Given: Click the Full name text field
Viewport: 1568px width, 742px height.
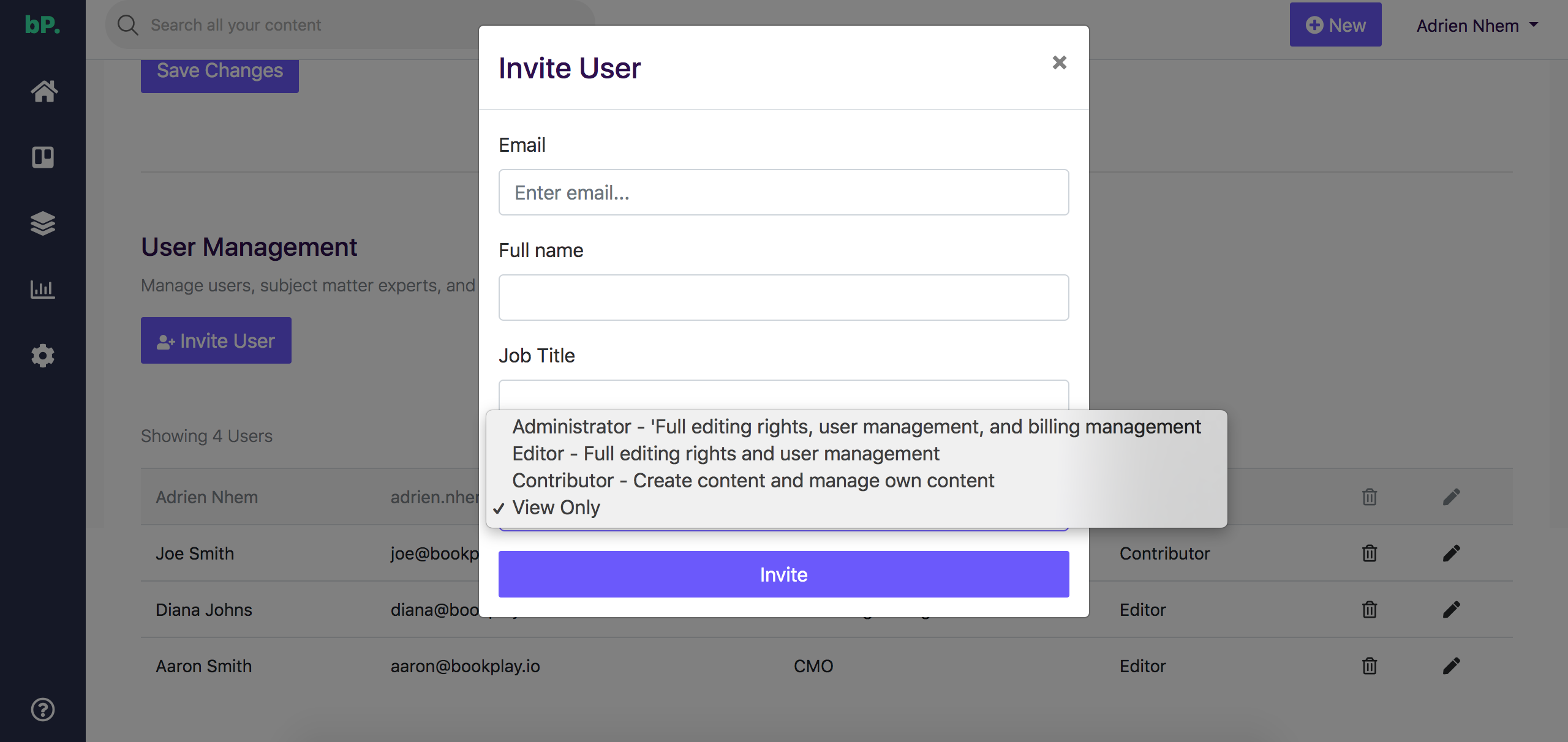Looking at the screenshot, I should [783, 298].
